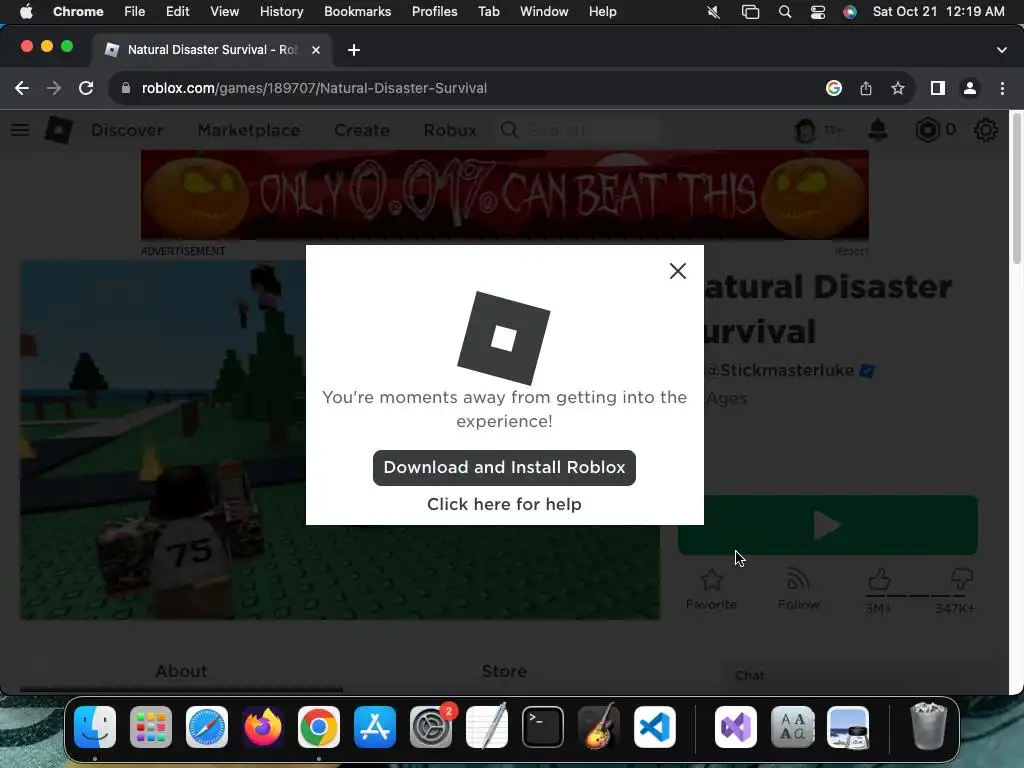The height and width of the screenshot is (768, 1024).
Task: Go to the Create page
Action: 362,130
